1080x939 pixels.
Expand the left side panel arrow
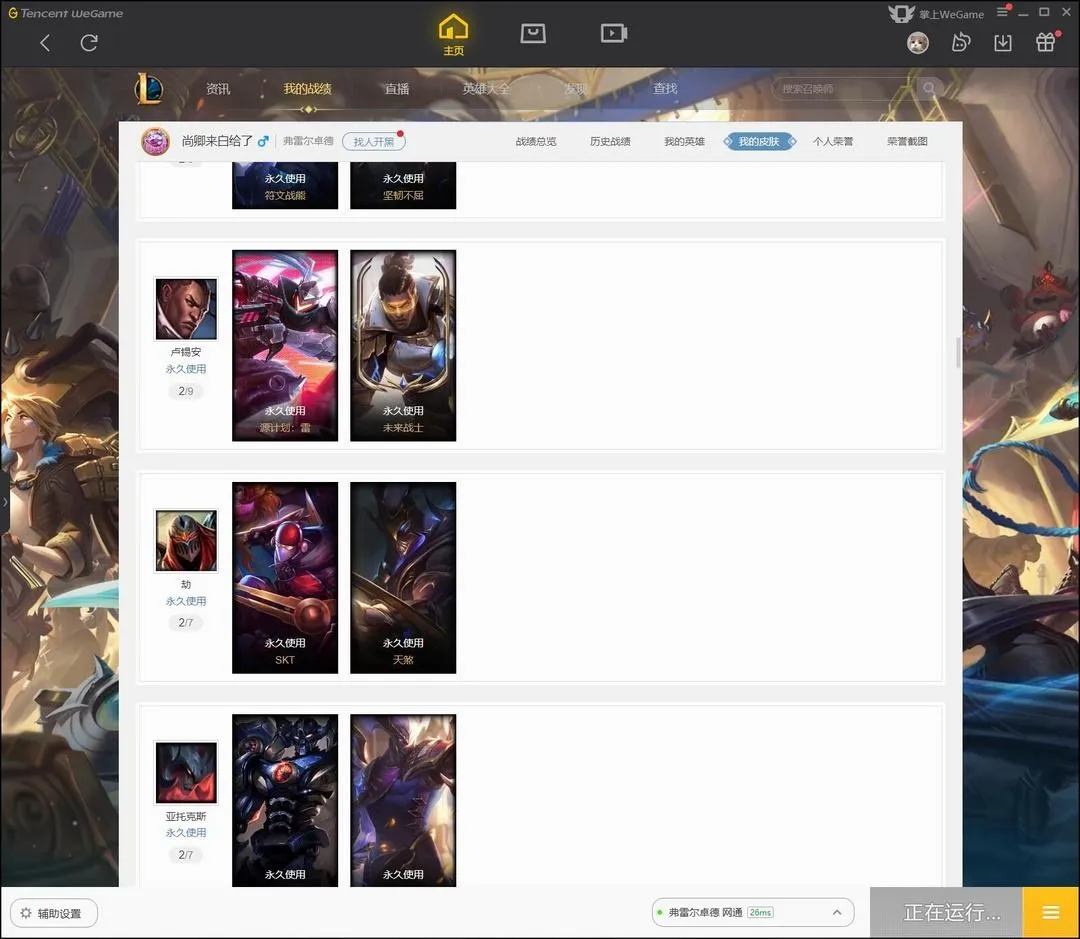[5, 501]
